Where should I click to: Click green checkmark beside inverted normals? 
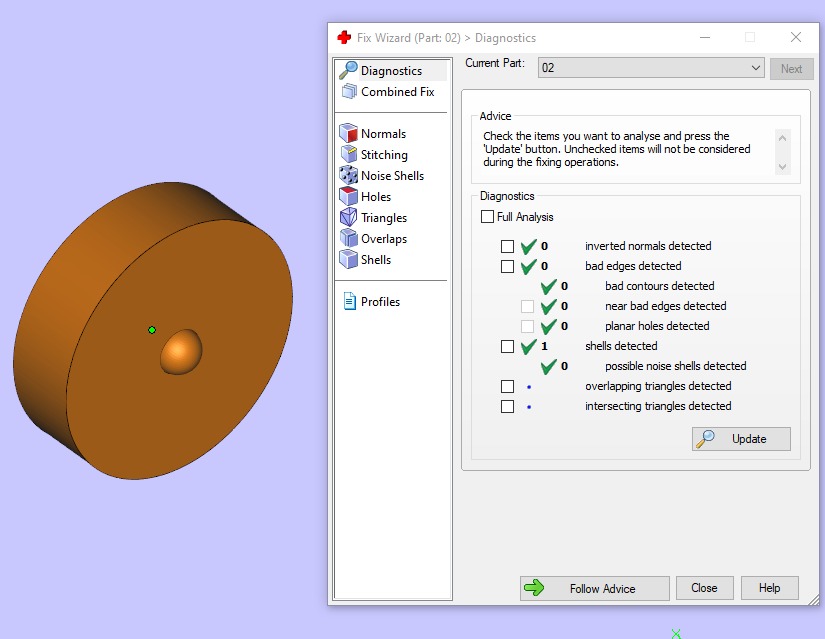click(528, 246)
